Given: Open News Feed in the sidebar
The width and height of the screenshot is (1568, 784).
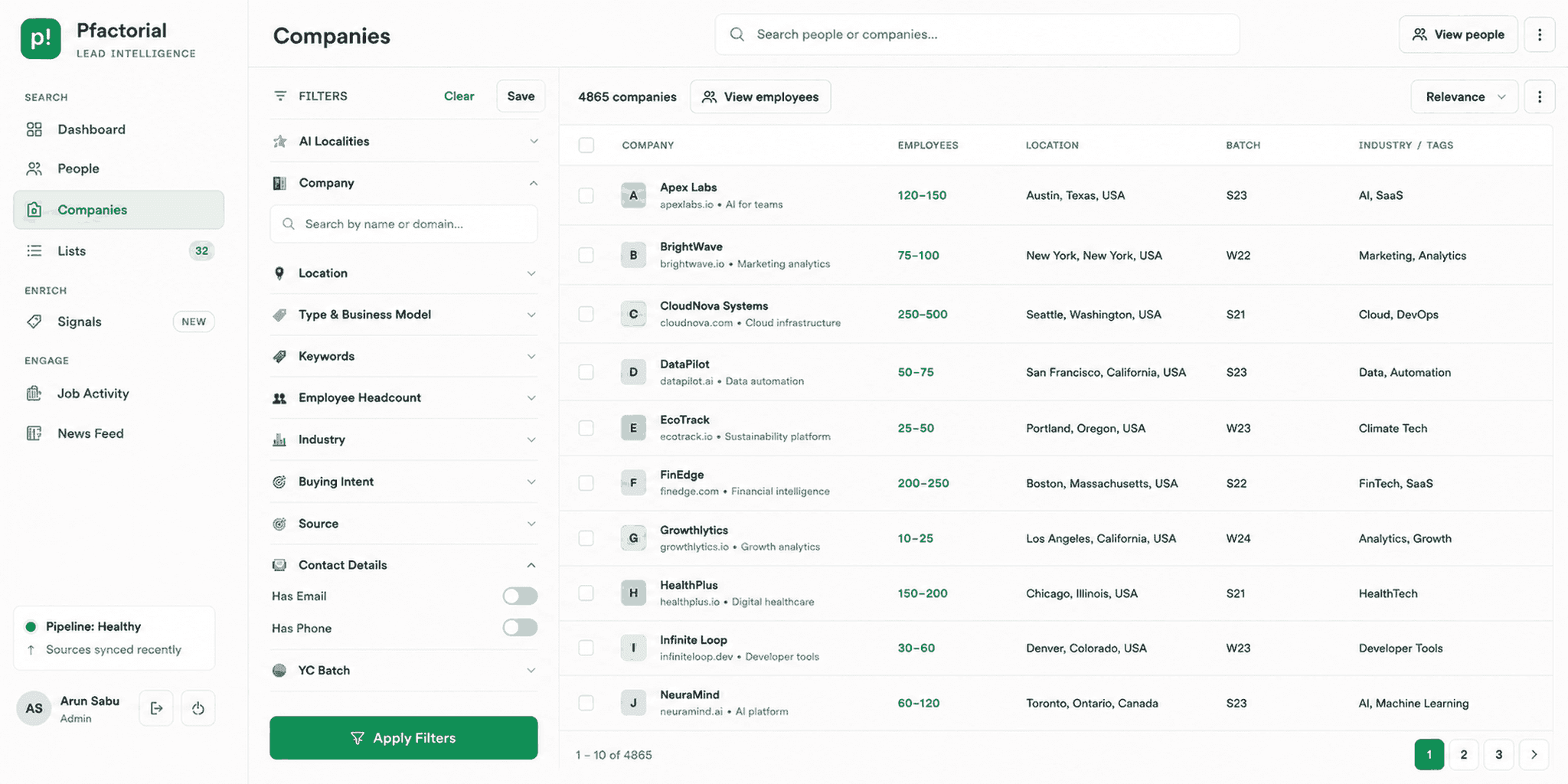Looking at the screenshot, I should [119, 433].
